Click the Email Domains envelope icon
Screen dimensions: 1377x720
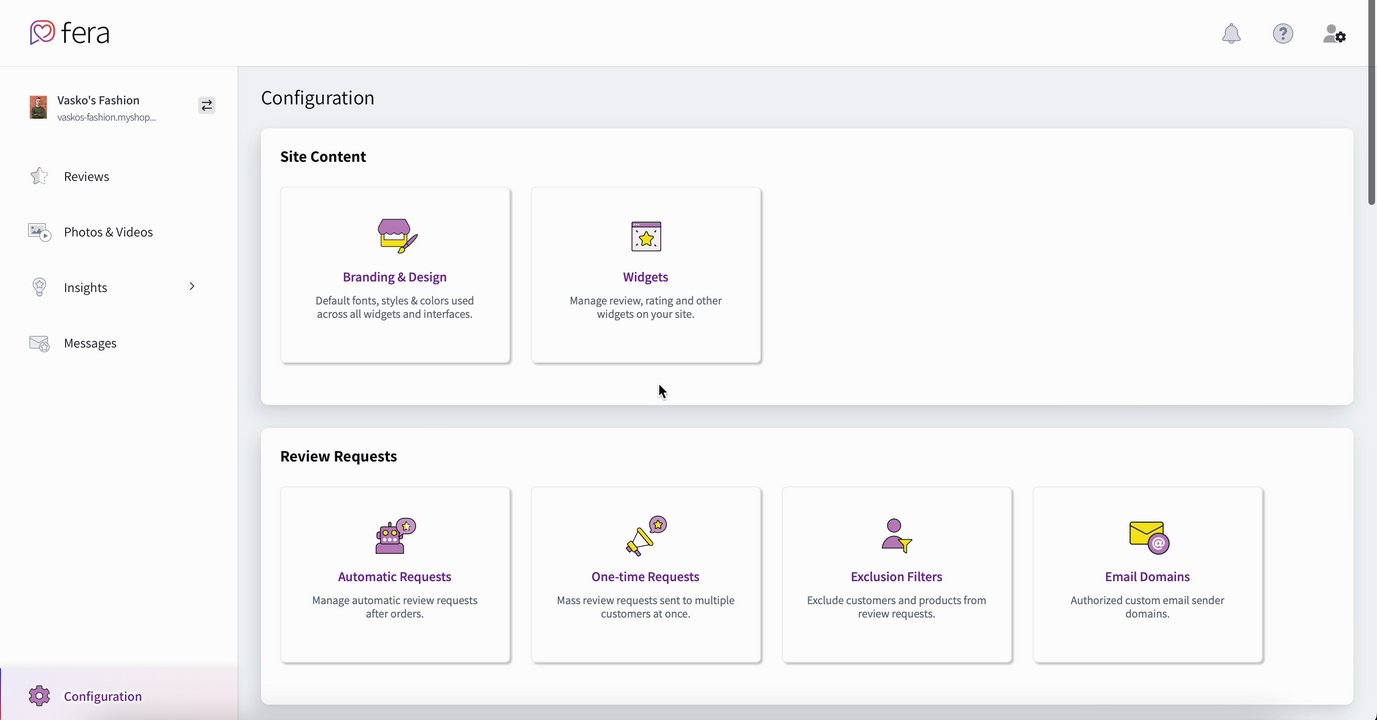tap(1148, 536)
